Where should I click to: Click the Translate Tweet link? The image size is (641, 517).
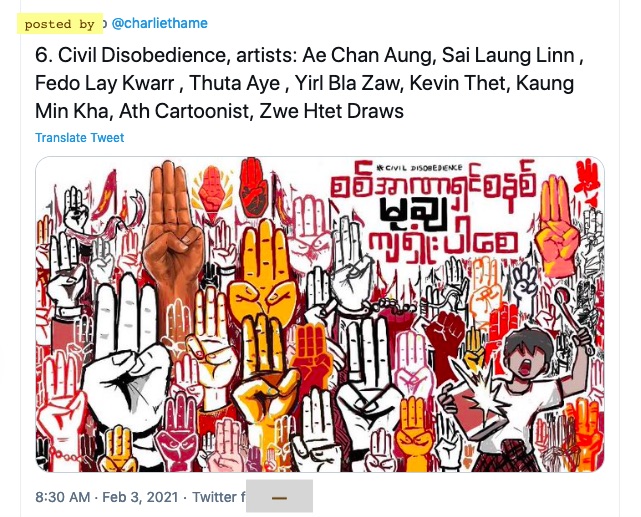tap(79, 138)
